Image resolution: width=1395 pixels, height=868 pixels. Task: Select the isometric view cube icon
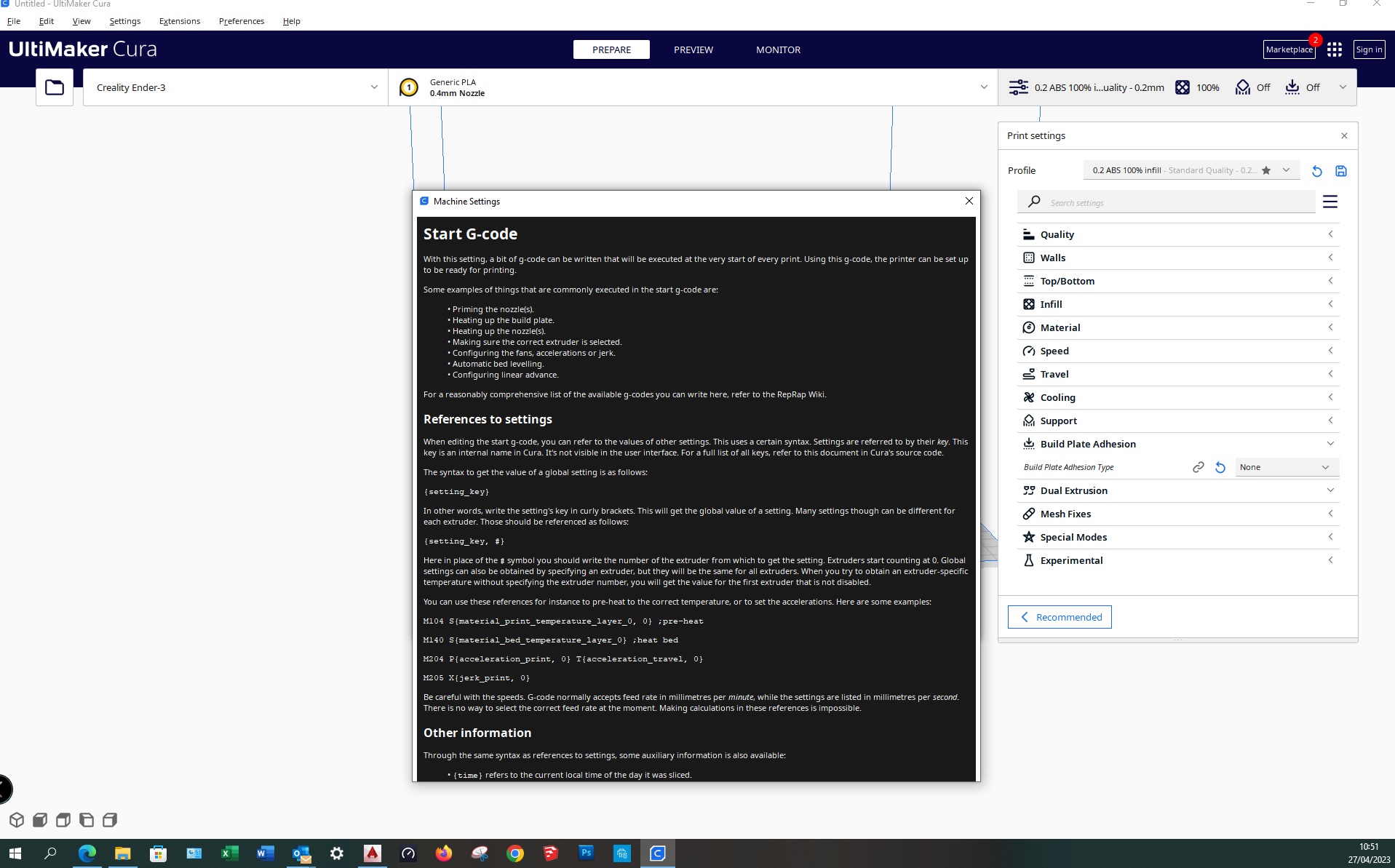tap(16, 819)
